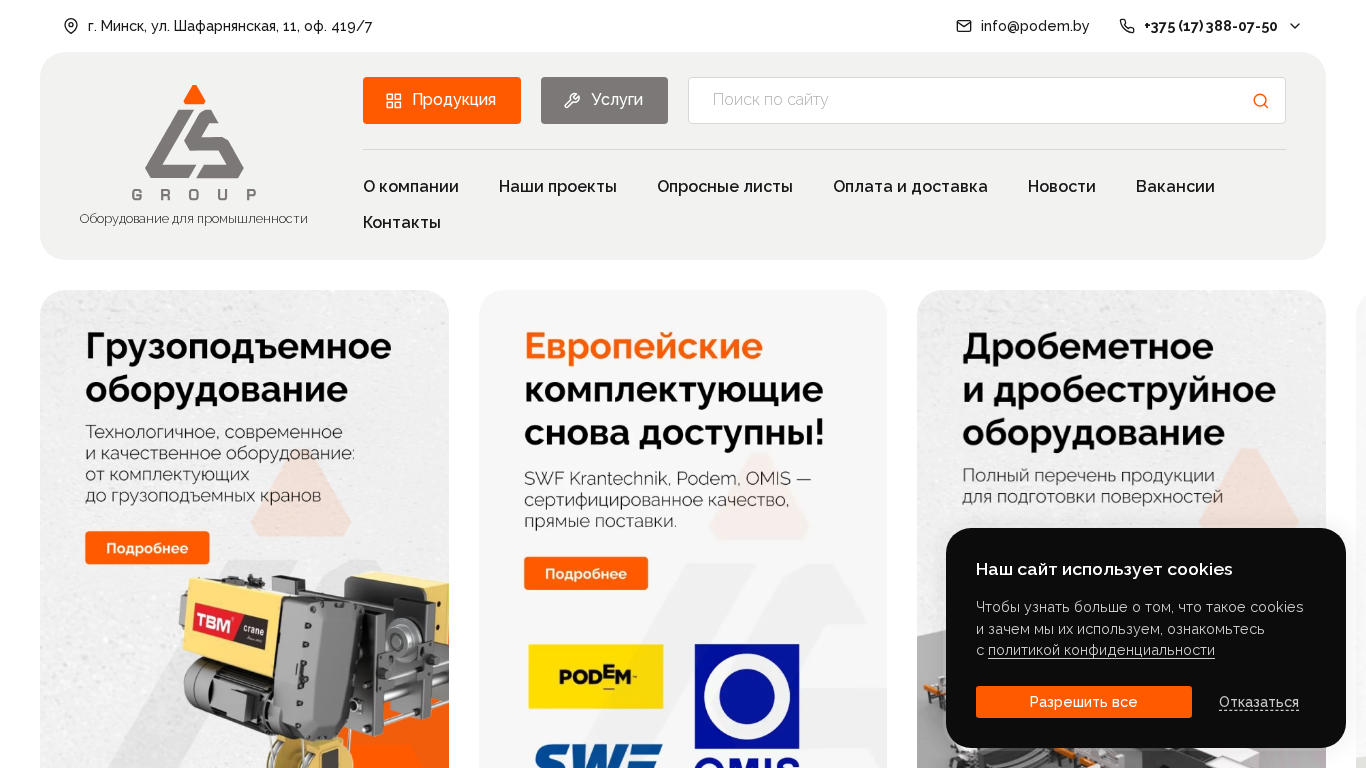Click the LS Group logo
This screenshot has width=1366, height=768.
tap(194, 143)
